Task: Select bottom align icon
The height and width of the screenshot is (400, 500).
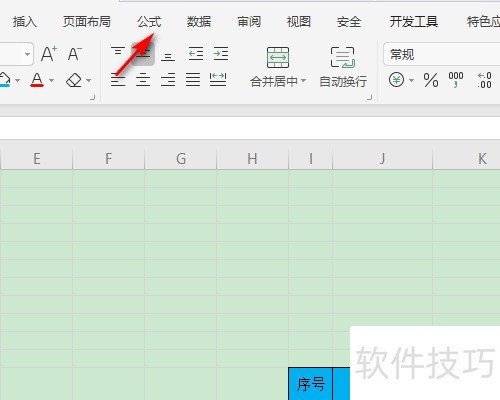Action: click(168, 54)
